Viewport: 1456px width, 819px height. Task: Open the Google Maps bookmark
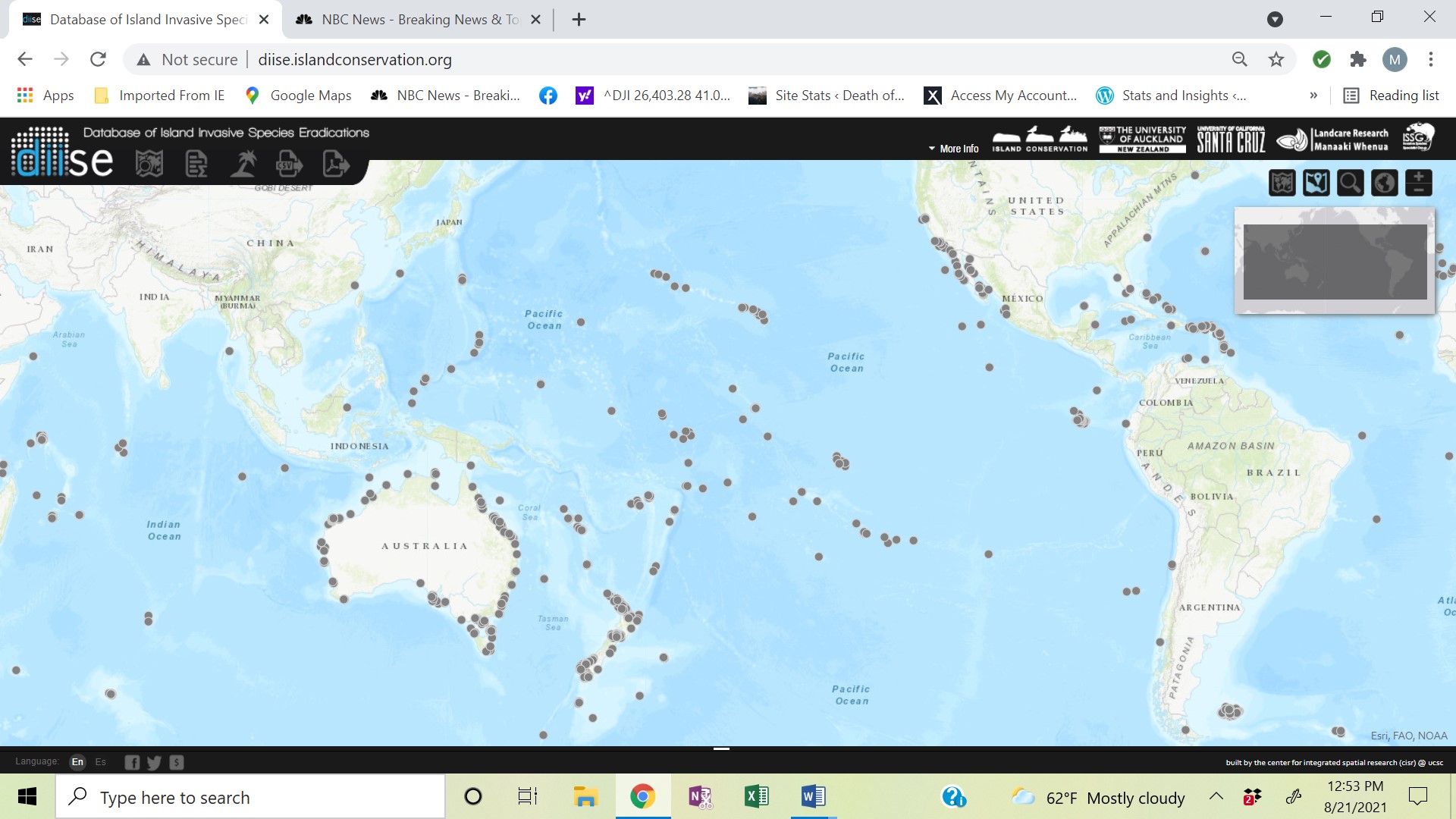click(x=299, y=96)
